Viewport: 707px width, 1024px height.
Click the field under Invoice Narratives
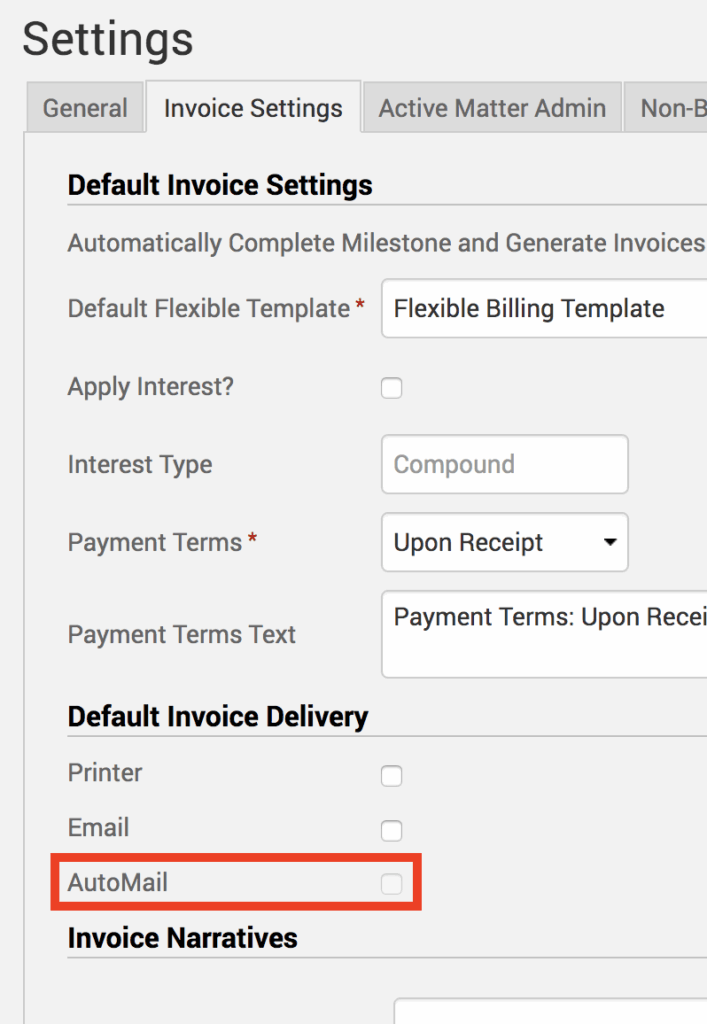[x=550, y=1010]
